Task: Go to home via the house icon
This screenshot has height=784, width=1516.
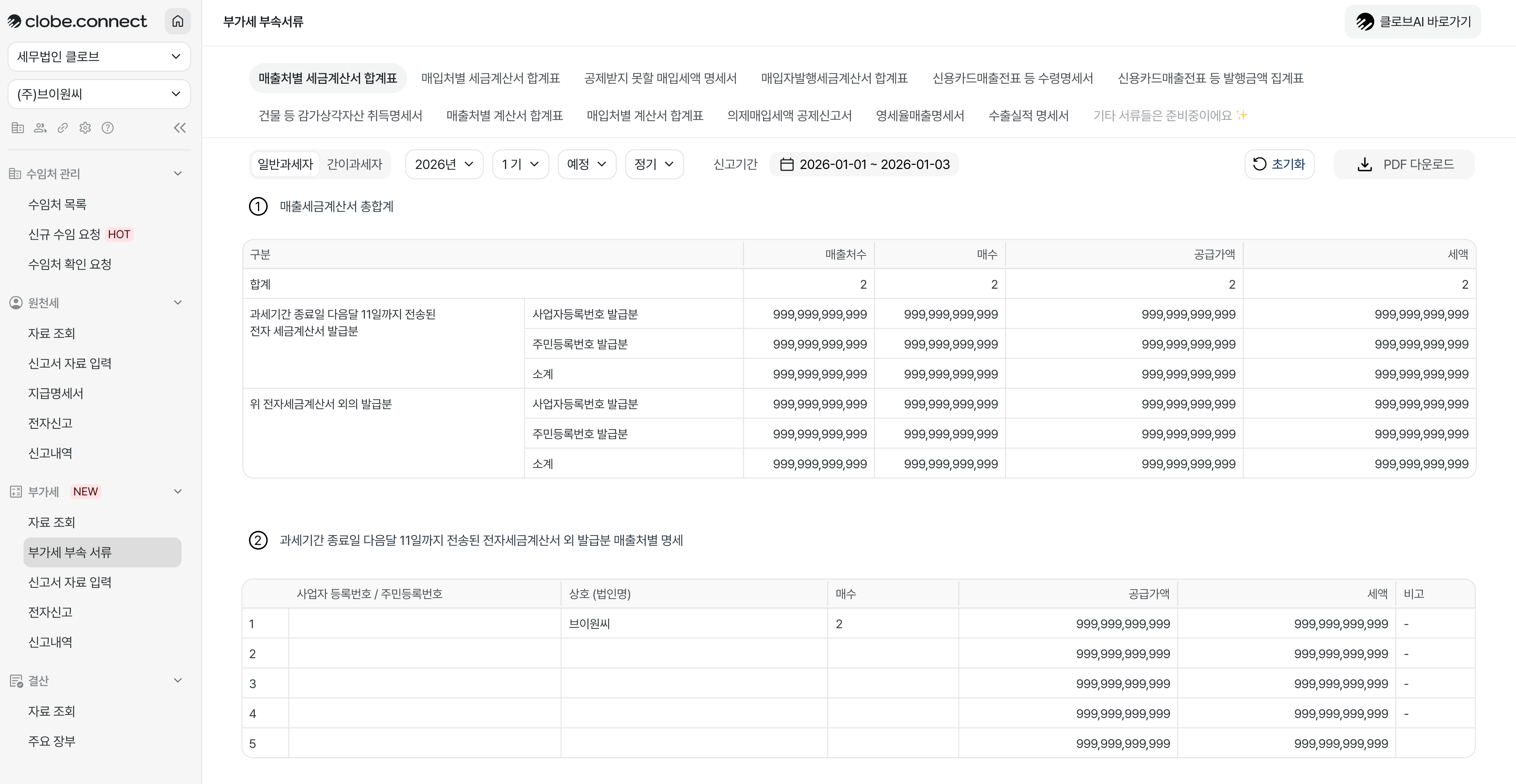Action: click(x=178, y=22)
